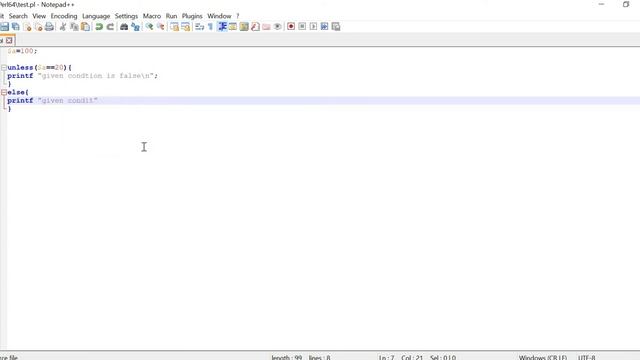Open Find with the binoculars icon
Screen dimensions: 640x360
124,27
